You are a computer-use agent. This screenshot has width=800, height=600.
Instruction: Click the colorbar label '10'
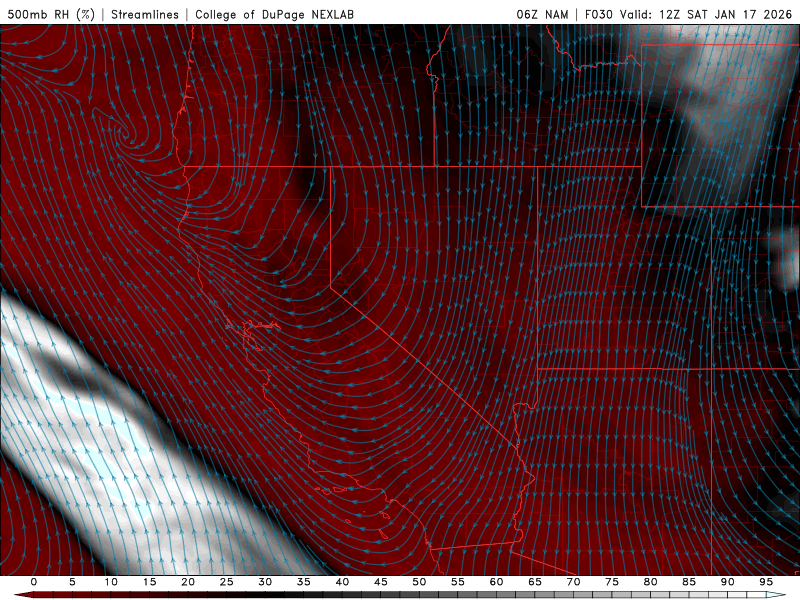[x=111, y=582]
